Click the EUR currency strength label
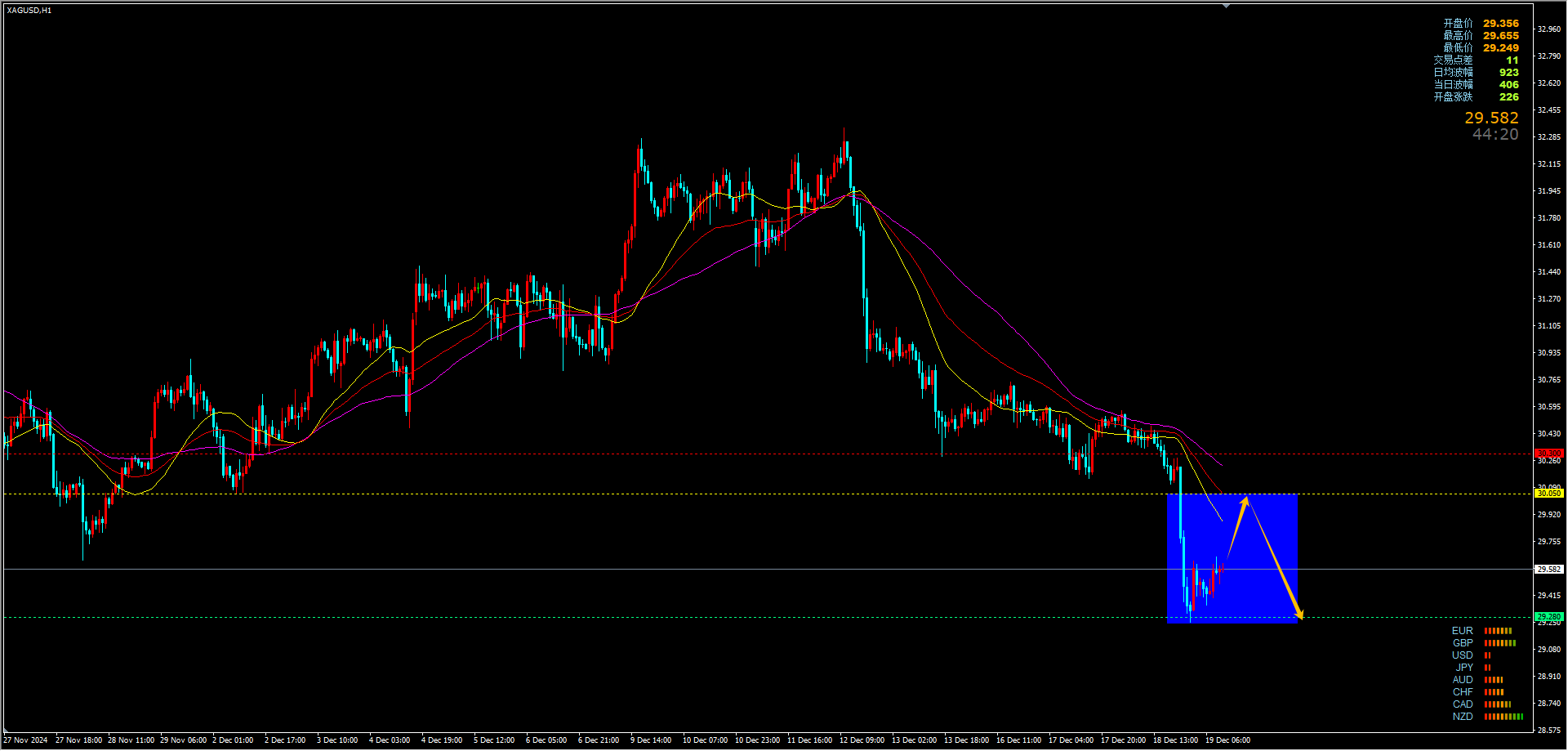Screen dimensions: 1568x751 1463,631
